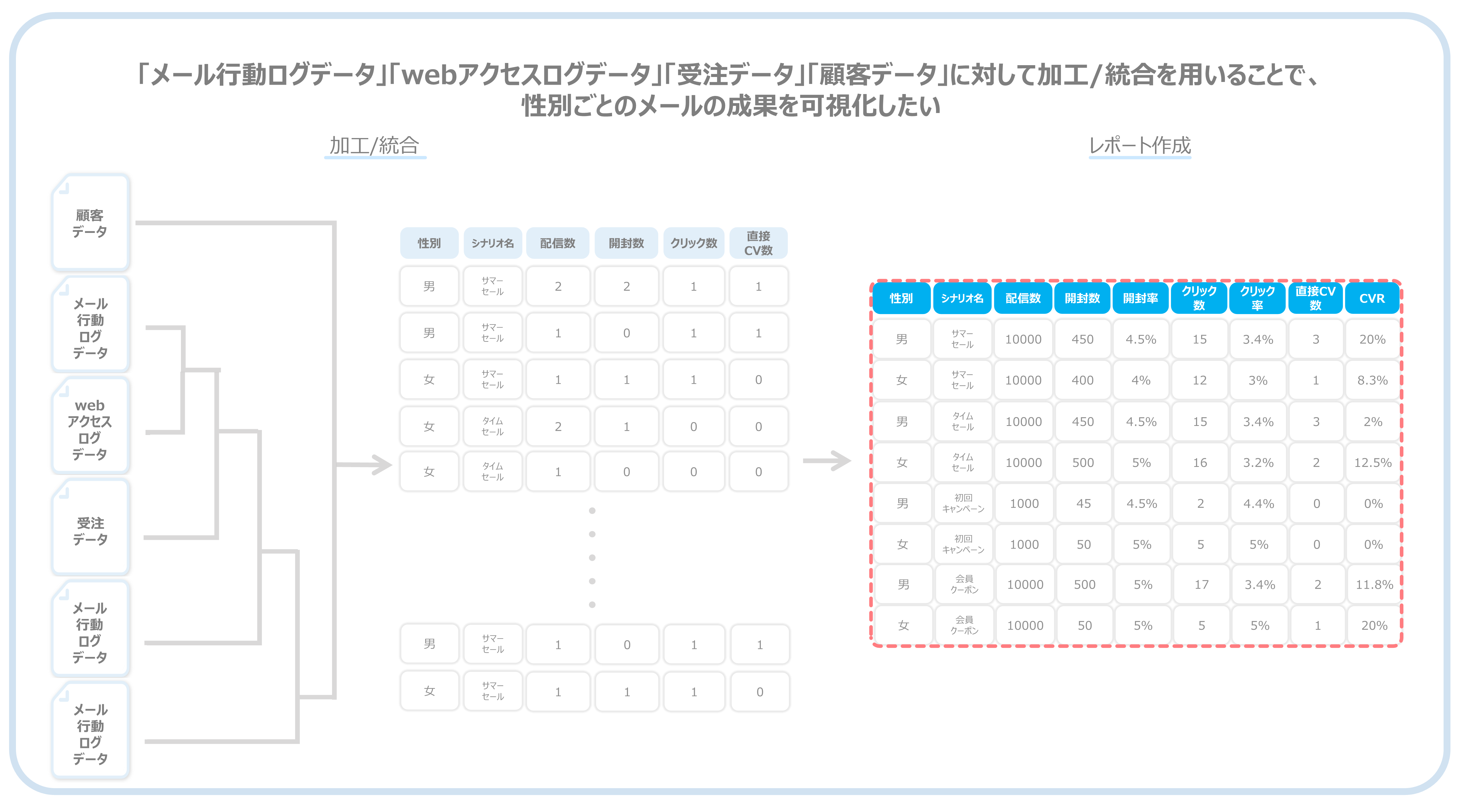Screen dimensions: 1462x812
Task: Click the 2% CVR cell
Action: [x=1373, y=422]
